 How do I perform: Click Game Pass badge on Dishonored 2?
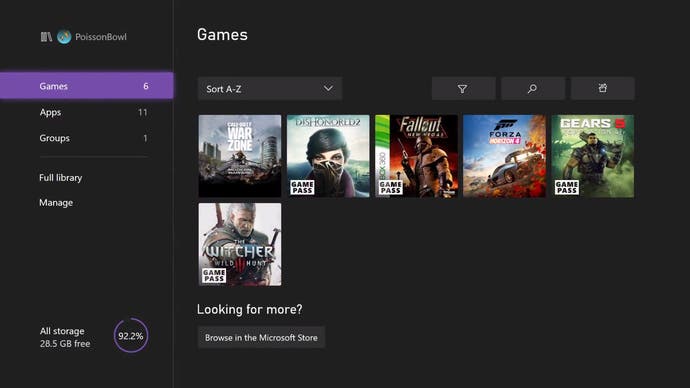click(x=302, y=187)
